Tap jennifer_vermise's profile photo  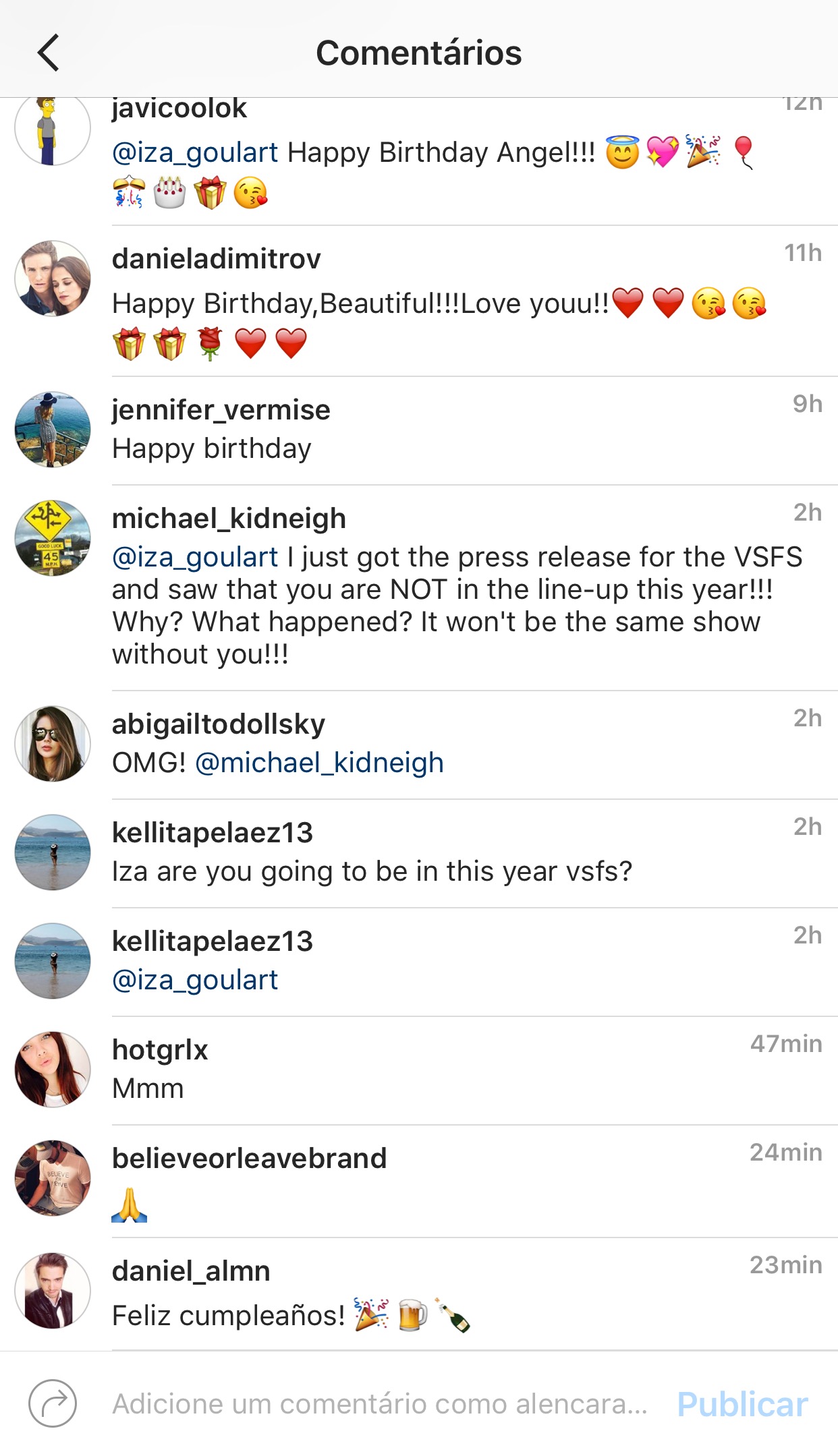pos(53,429)
